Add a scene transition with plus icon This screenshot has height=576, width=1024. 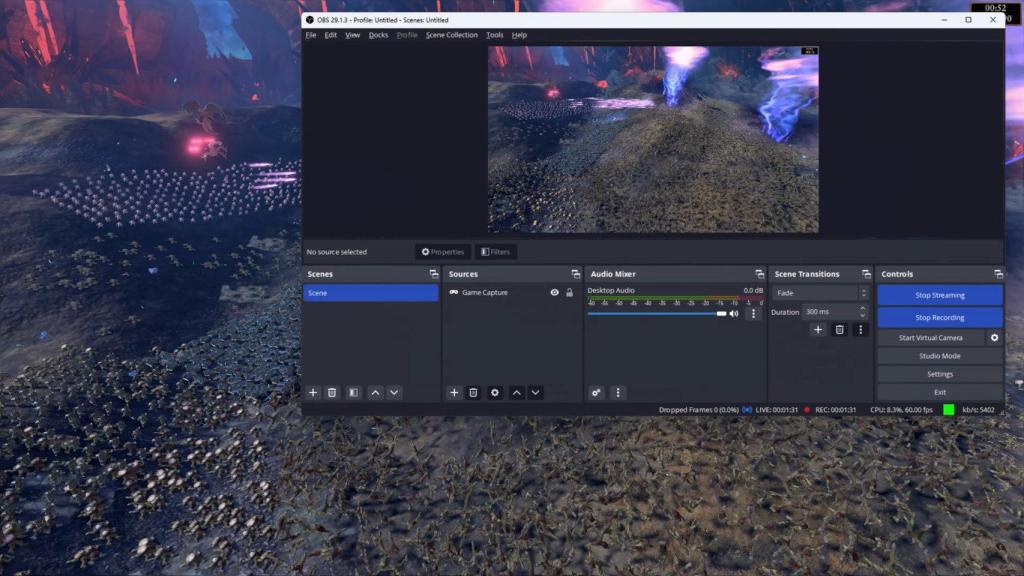point(818,330)
